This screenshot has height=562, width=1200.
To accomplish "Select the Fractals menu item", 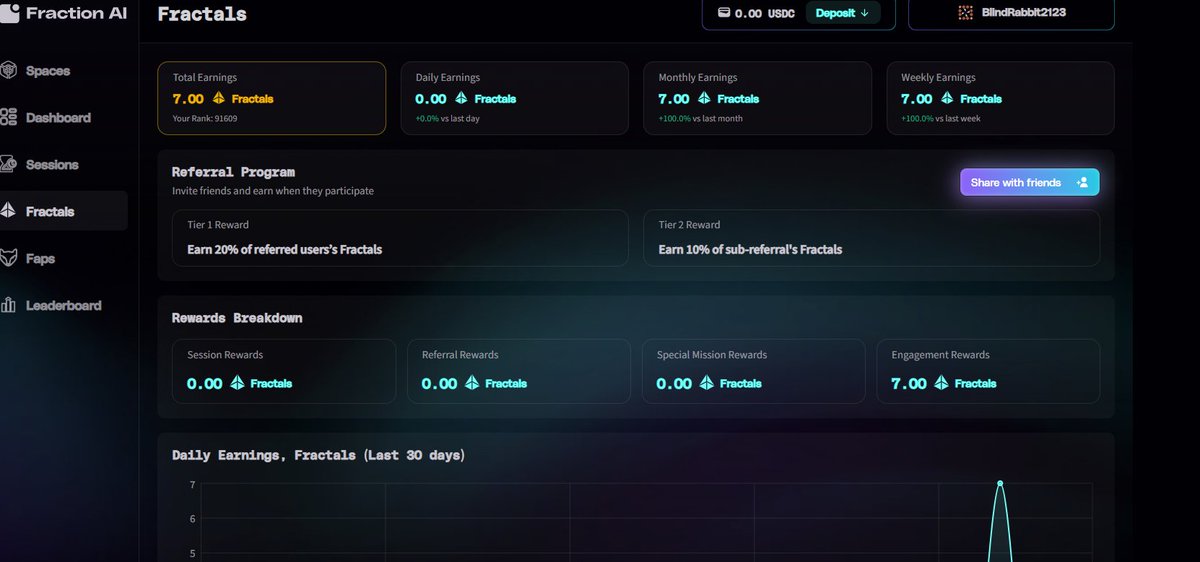I will pos(64,211).
